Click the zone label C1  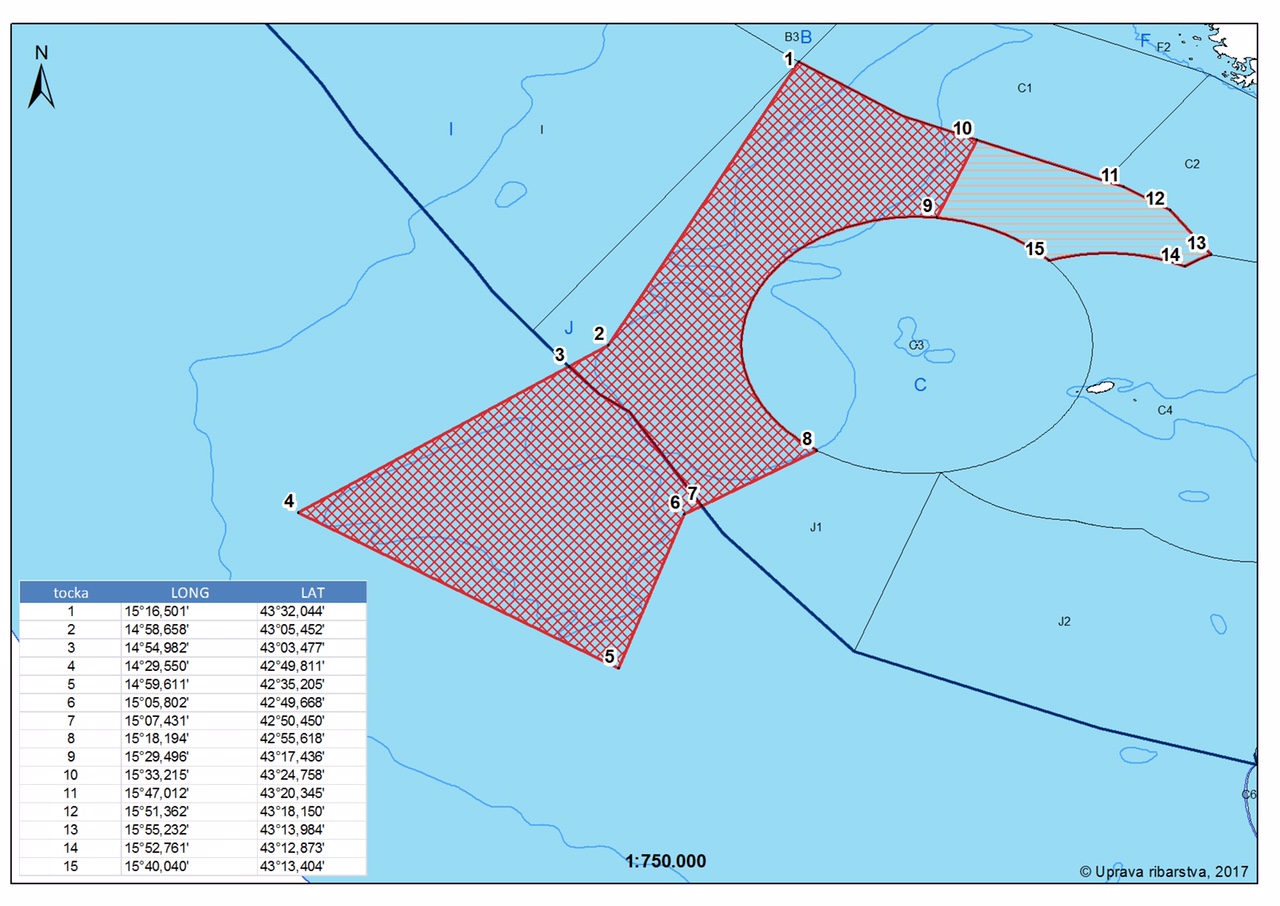tap(1024, 89)
